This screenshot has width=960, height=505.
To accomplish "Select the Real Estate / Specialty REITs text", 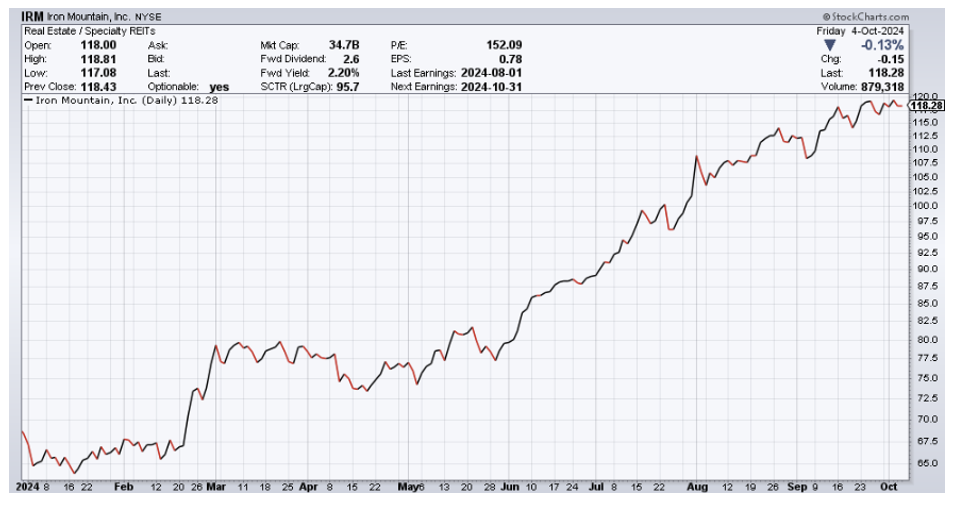I will 89,31.
